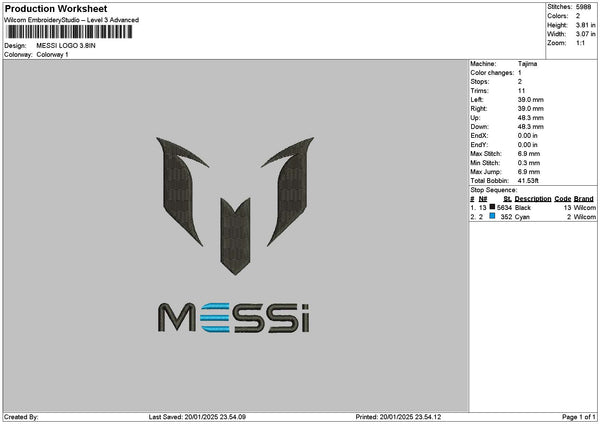Screen dimensions: 600x424
Task: Click the 'Code' column header
Action: (x=562, y=199)
